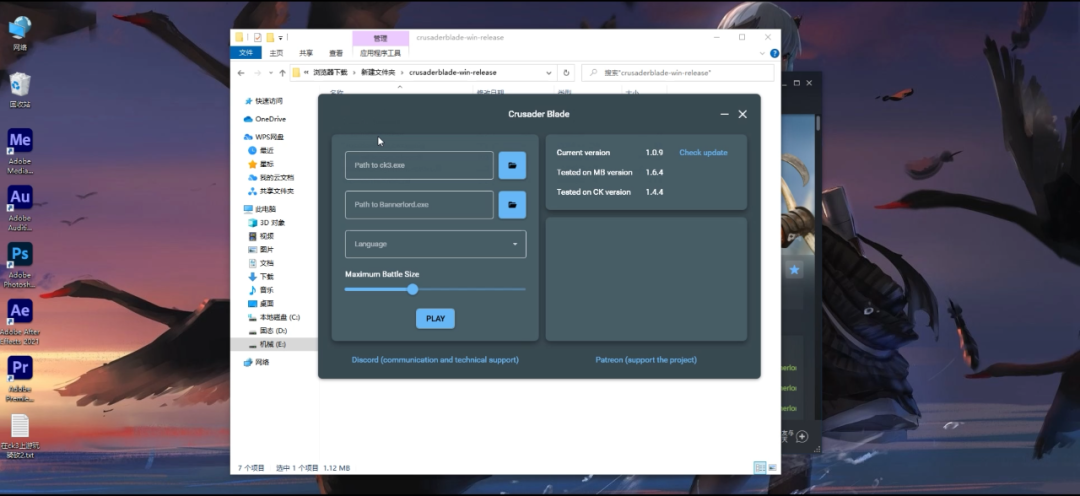Launch Adobe Premiere from desktop
The width and height of the screenshot is (1080, 496).
[x=20, y=380]
